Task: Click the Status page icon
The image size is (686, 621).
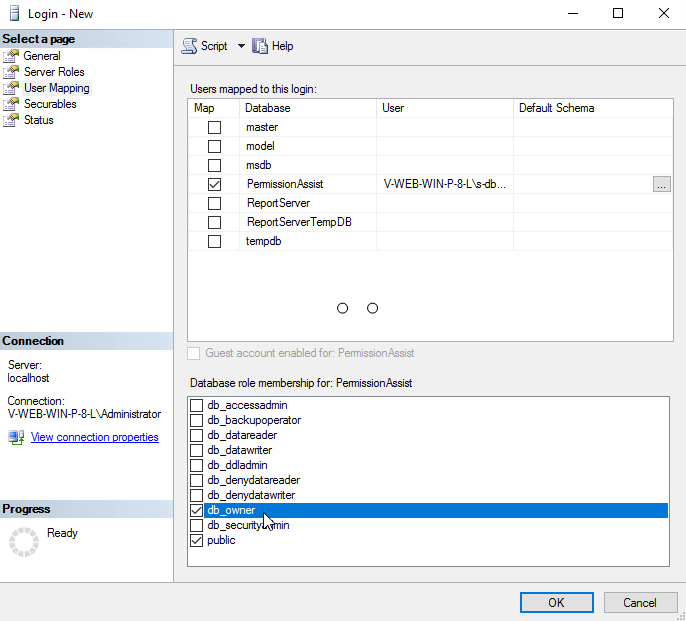Action: tap(11, 120)
